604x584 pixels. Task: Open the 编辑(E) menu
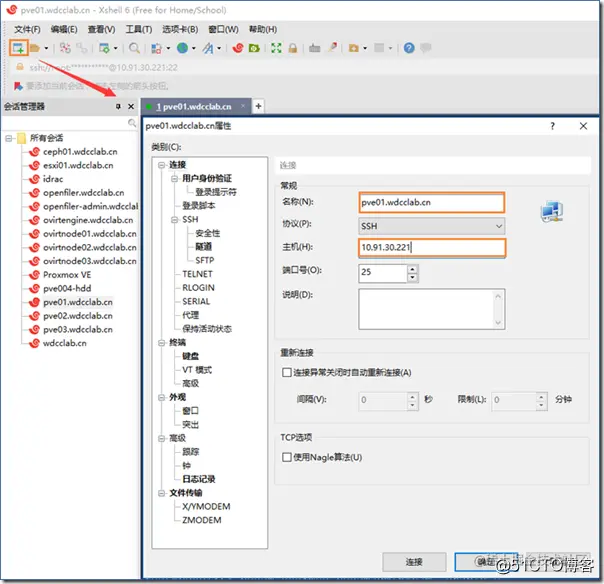pos(64,29)
